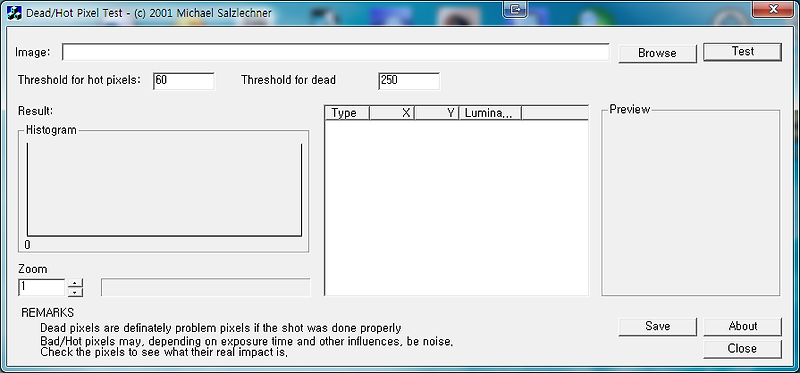Click the Zoom value field

[x=42, y=287]
